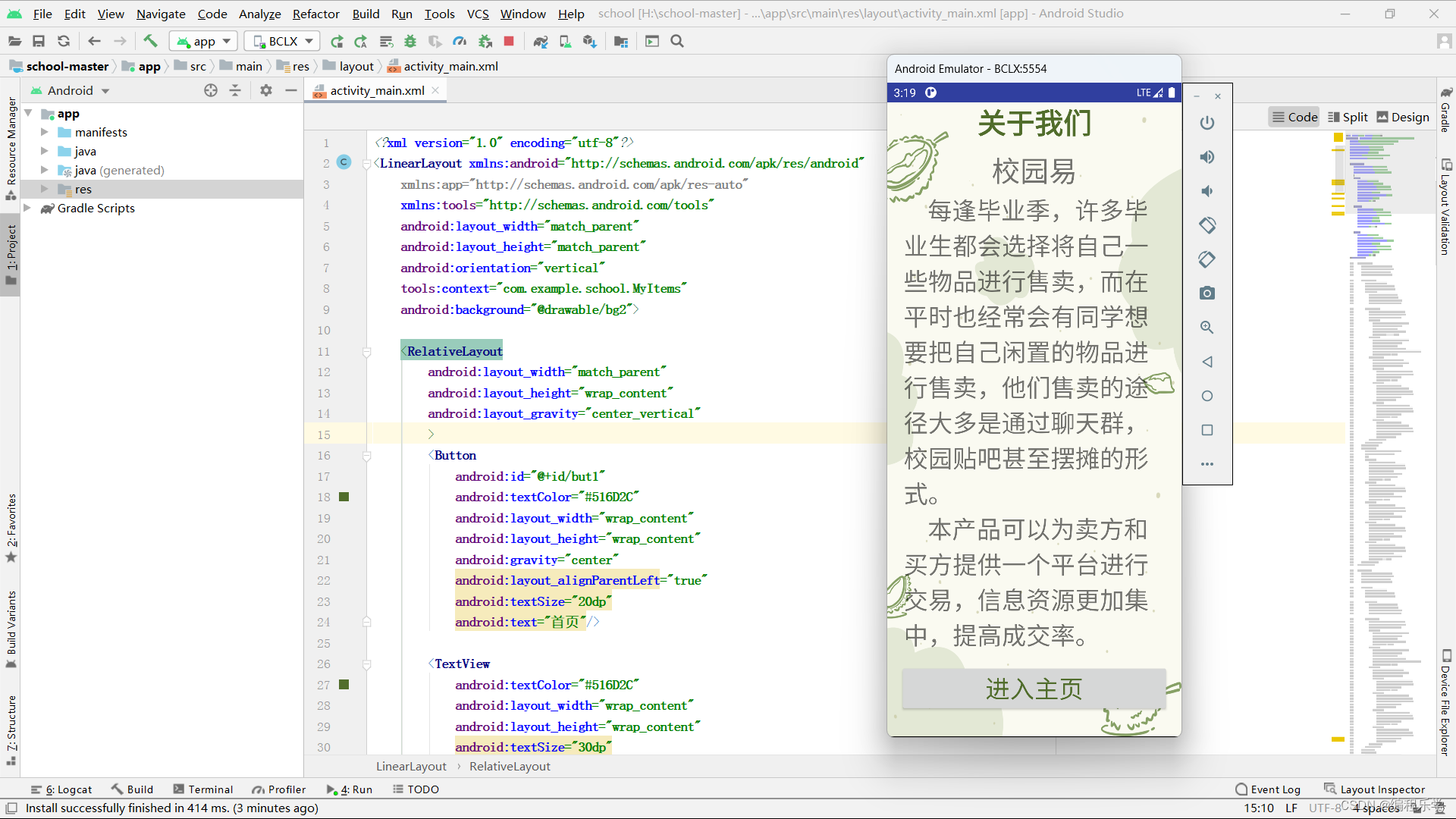Click the Debug app bug icon
Viewport: 1456px width, 819px height.
[410, 41]
